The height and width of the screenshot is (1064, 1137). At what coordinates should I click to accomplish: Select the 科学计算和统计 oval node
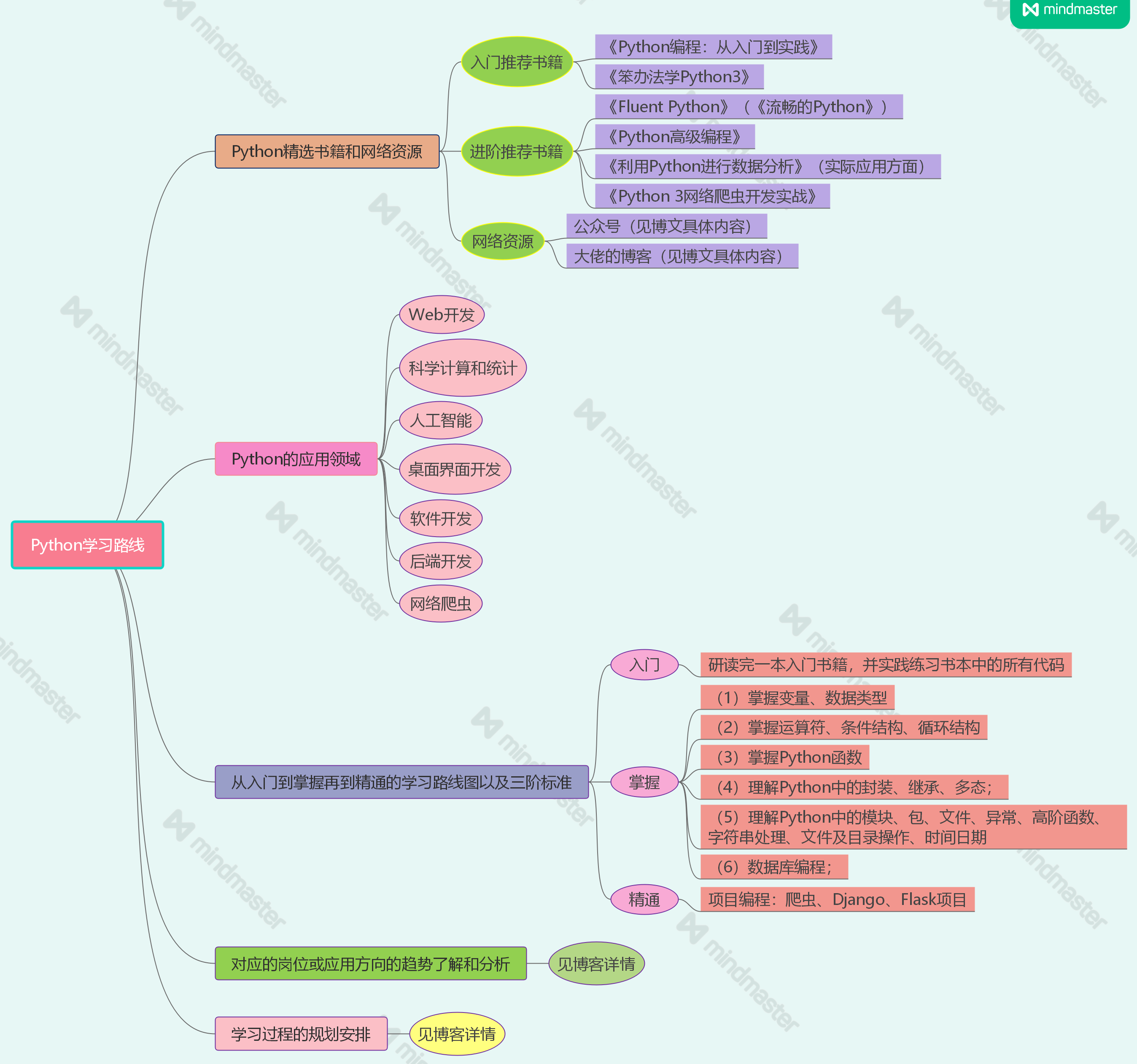pos(462,368)
